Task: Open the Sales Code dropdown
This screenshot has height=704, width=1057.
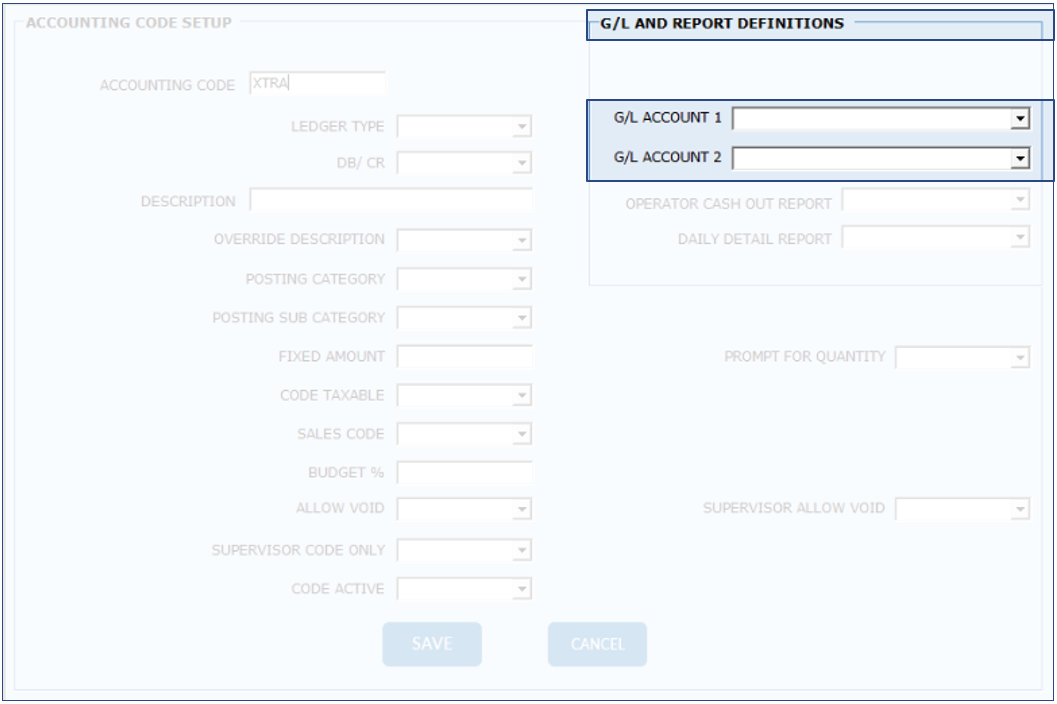Action: [x=521, y=435]
